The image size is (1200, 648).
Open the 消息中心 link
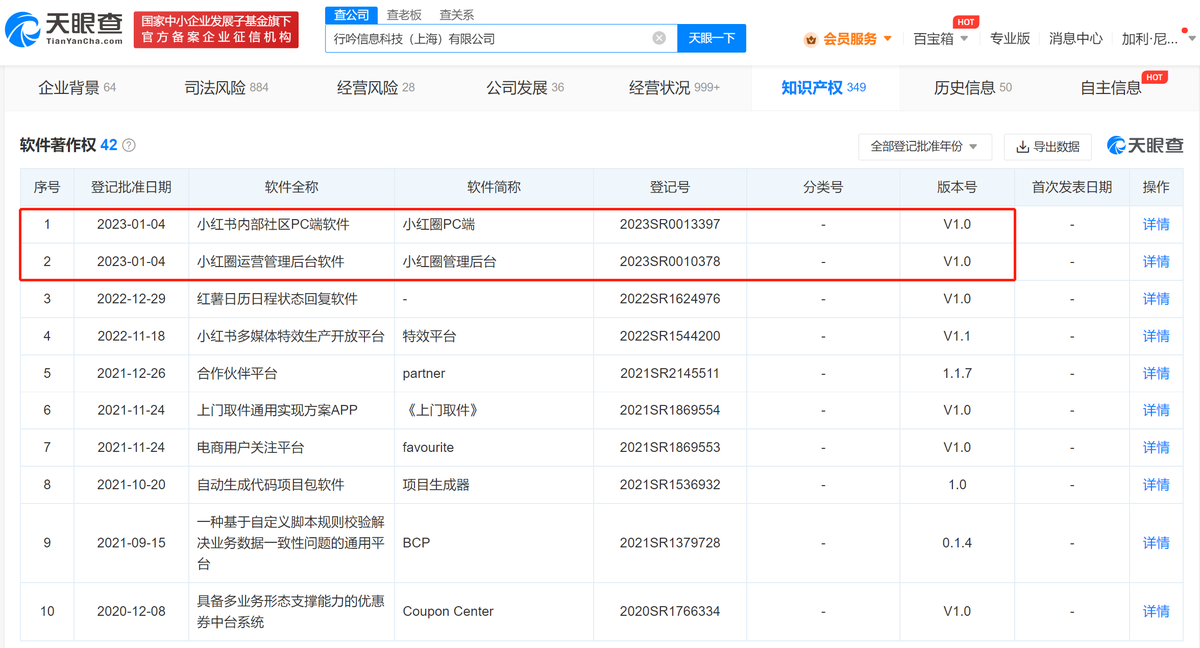click(x=1075, y=38)
